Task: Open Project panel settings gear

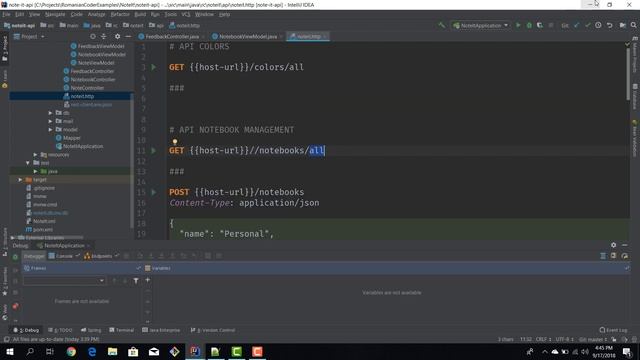Action: 117,36
